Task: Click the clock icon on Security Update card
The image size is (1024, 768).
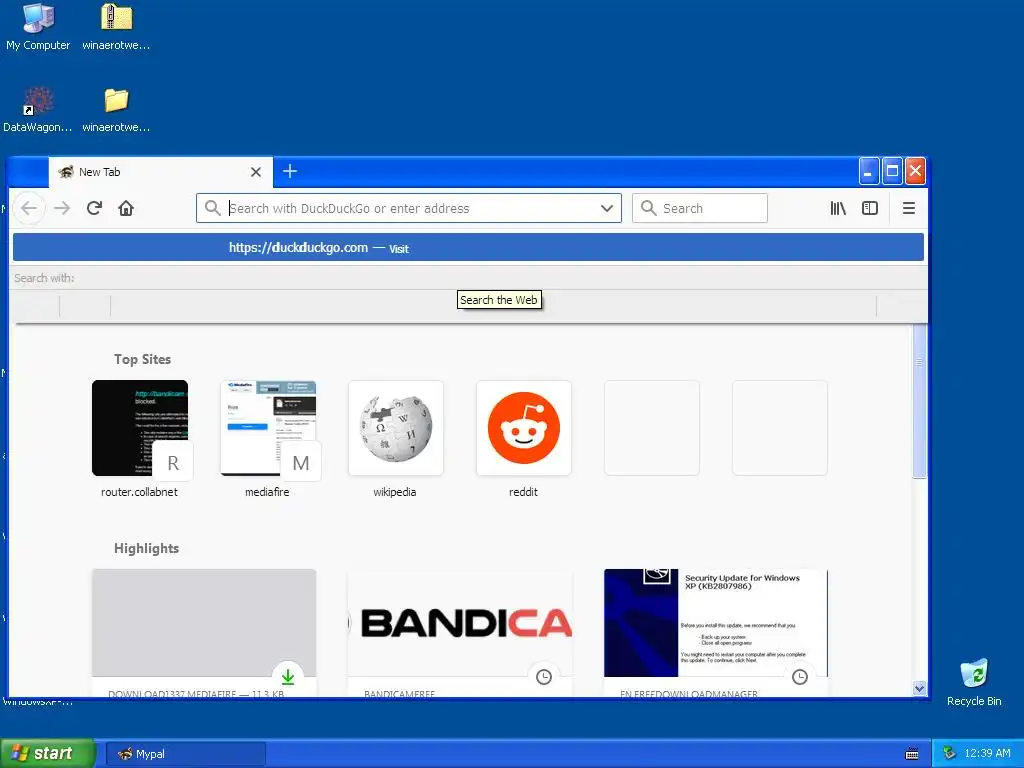Action: [x=799, y=677]
